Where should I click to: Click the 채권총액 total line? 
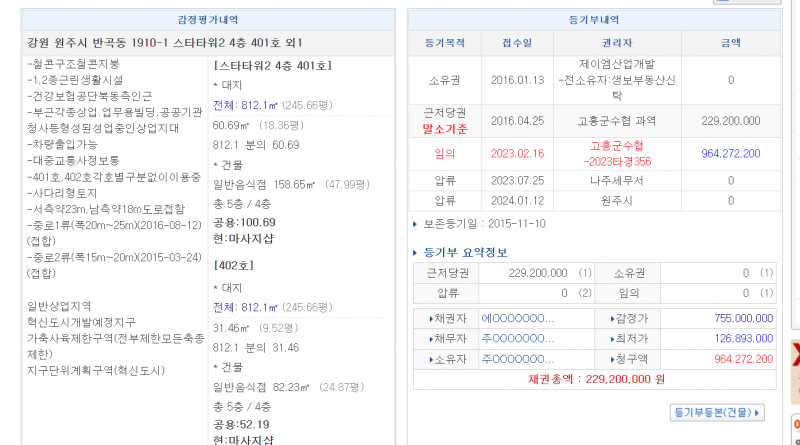596,380
